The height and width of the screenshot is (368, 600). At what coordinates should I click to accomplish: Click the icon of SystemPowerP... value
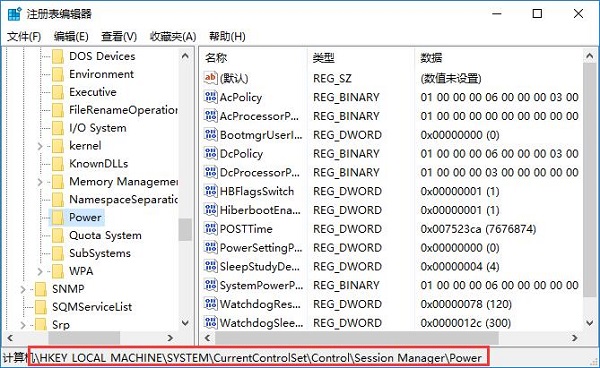(x=210, y=285)
